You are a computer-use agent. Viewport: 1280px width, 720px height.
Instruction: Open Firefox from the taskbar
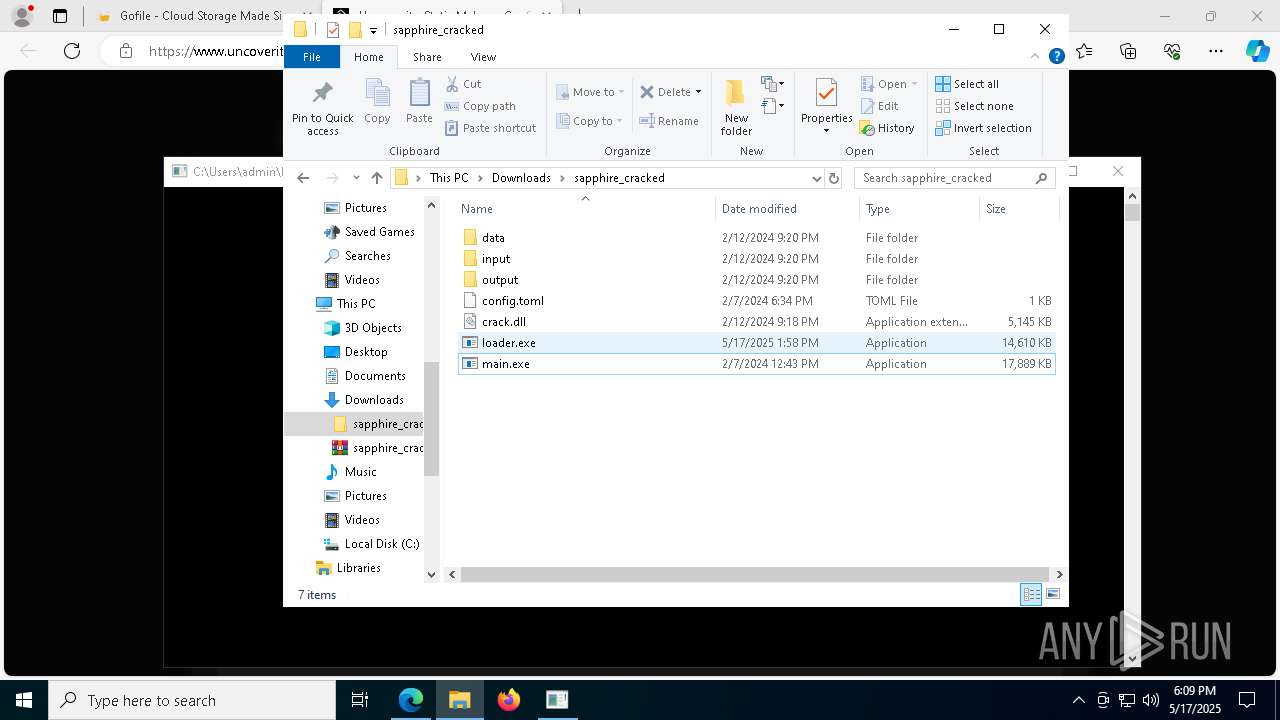pyautogui.click(x=509, y=700)
